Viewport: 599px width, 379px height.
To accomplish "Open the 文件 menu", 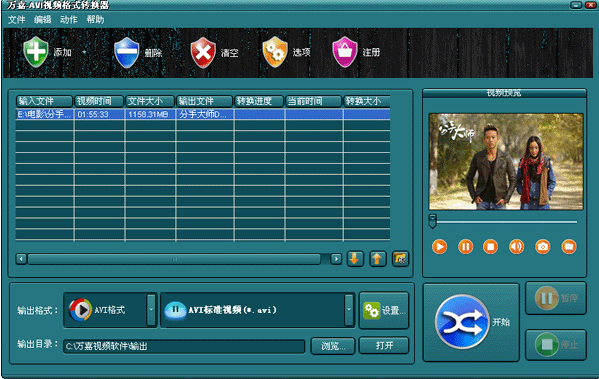I will 16,19.
